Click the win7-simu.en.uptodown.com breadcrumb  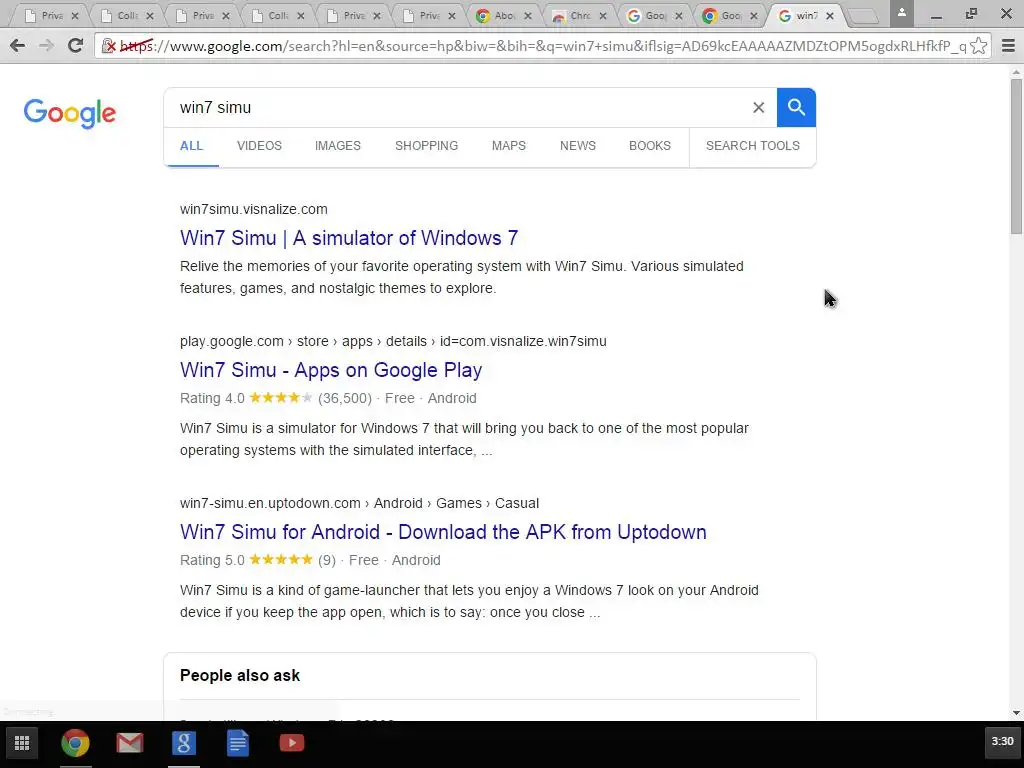(359, 503)
